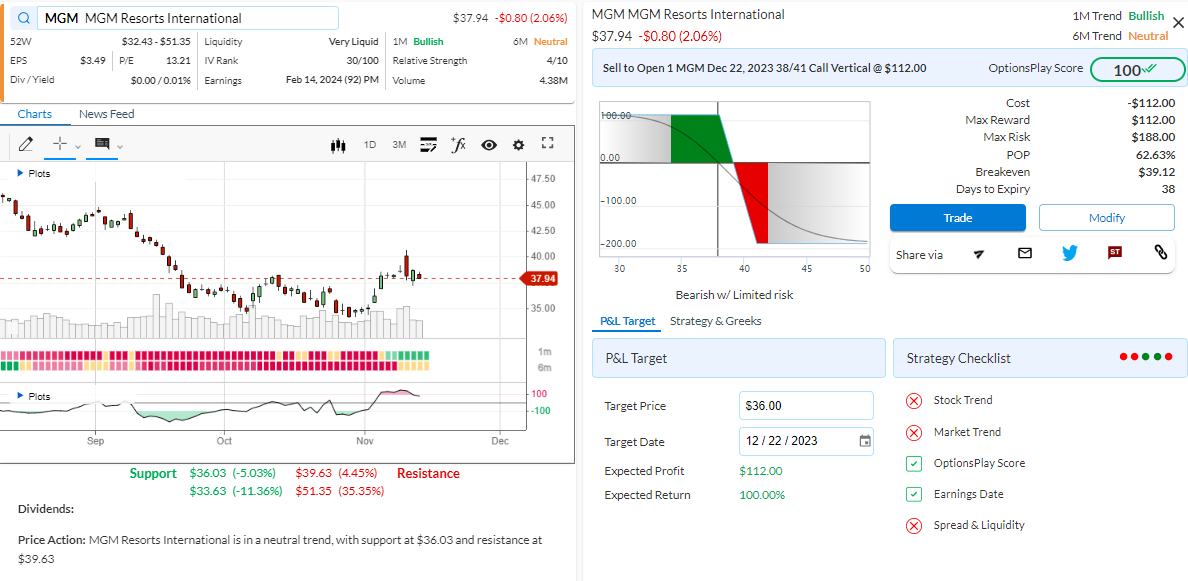Share via the paper plane send icon
The width and height of the screenshot is (1188, 581).
click(x=979, y=254)
